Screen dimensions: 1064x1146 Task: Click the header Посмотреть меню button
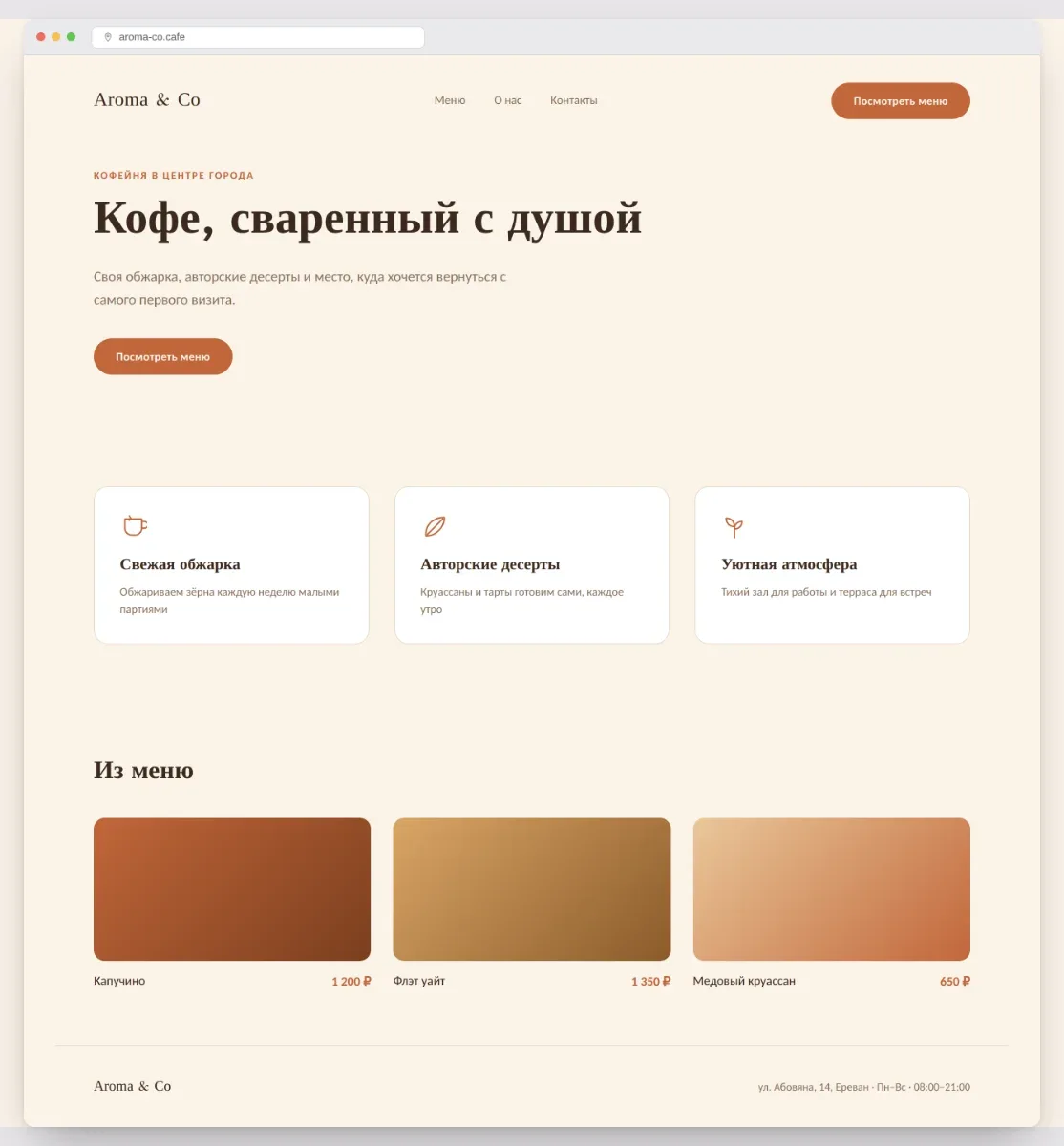tap(901, 101)
